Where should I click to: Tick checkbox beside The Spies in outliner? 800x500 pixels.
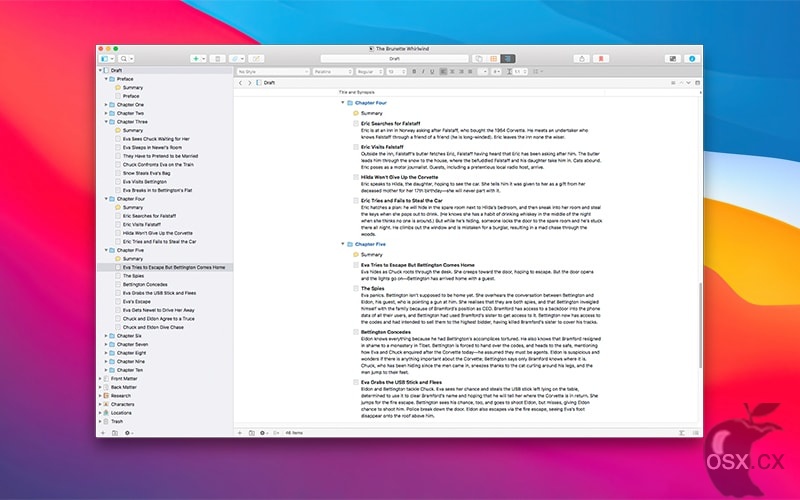[356, 288]
